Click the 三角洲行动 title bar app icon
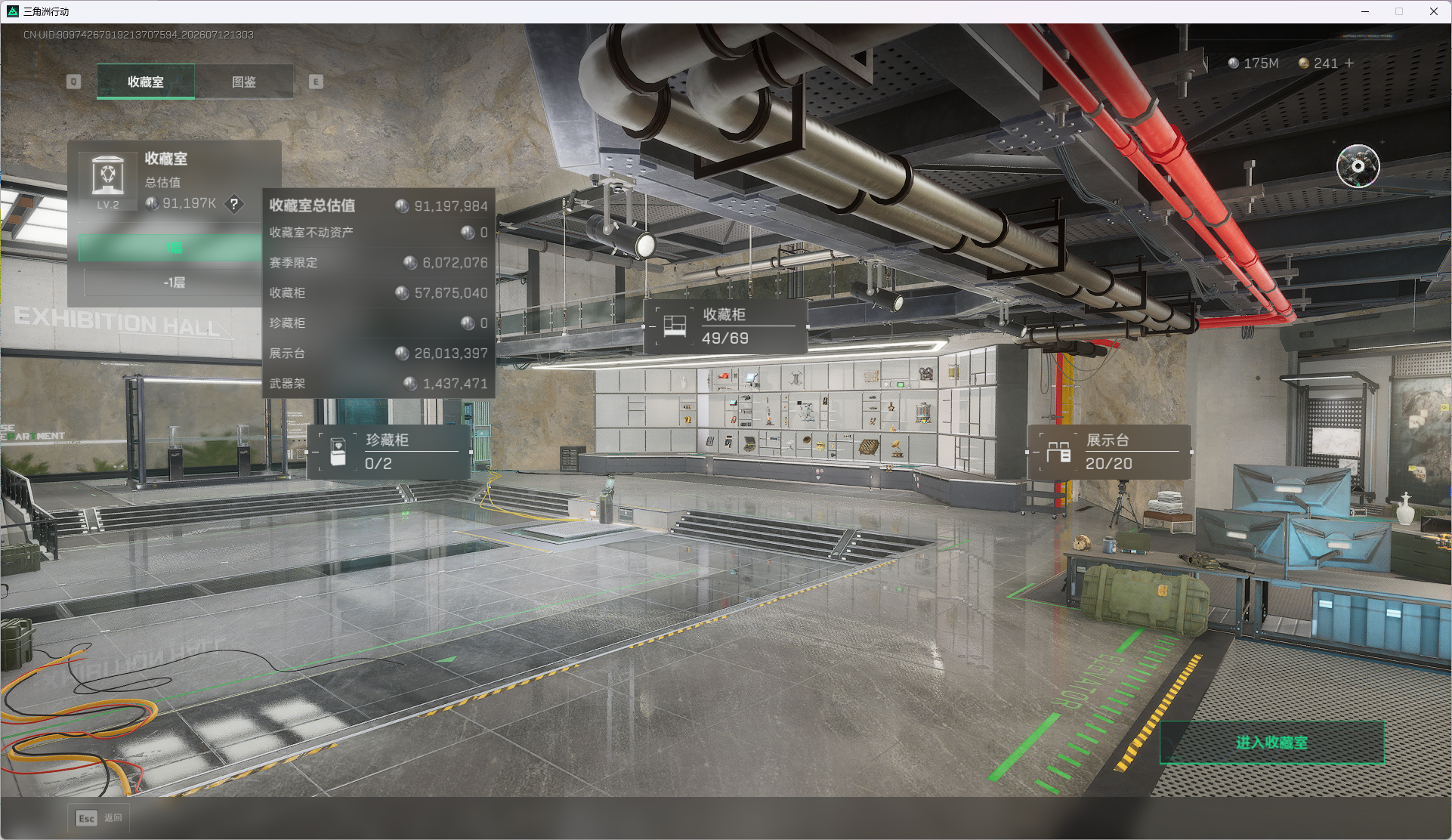This screenshot has width=1452, height=840. coord(13,11)
